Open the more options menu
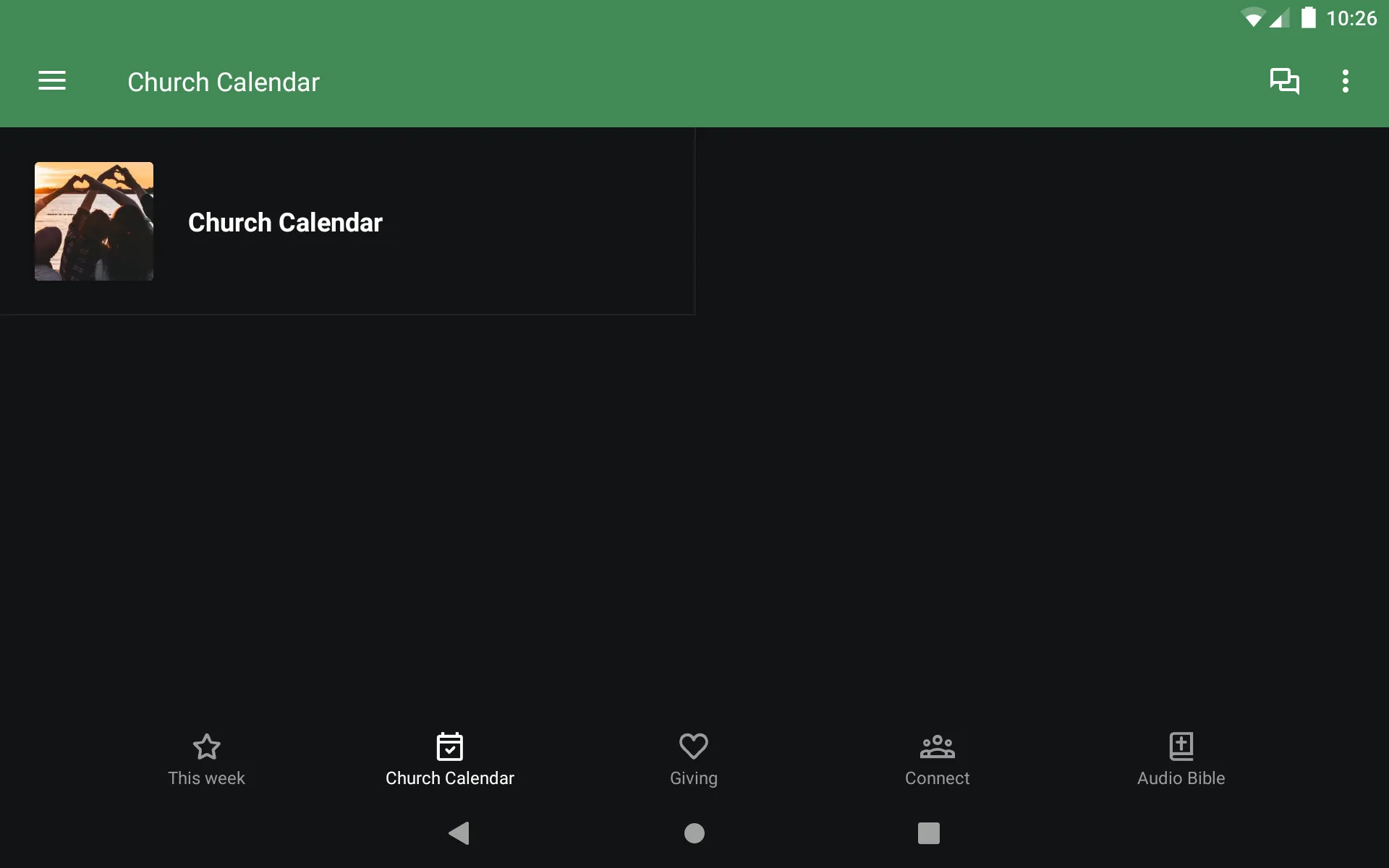The height and width of the screenshot is (868, 1389). point(1347,81)
